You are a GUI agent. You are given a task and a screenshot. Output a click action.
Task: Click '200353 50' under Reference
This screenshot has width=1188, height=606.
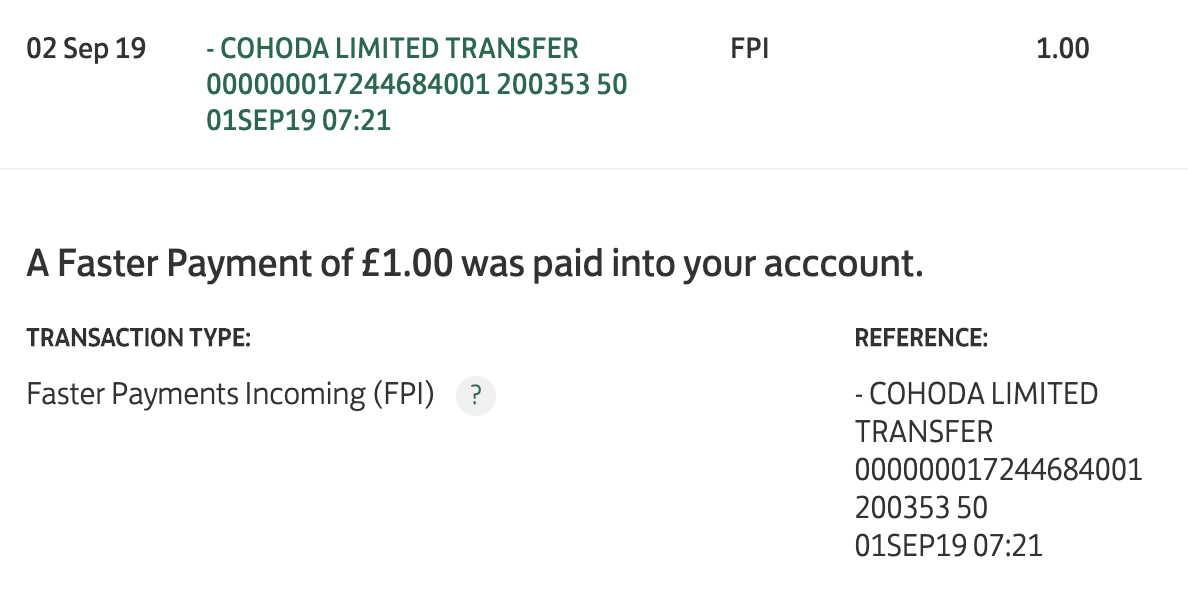(921, 508)
